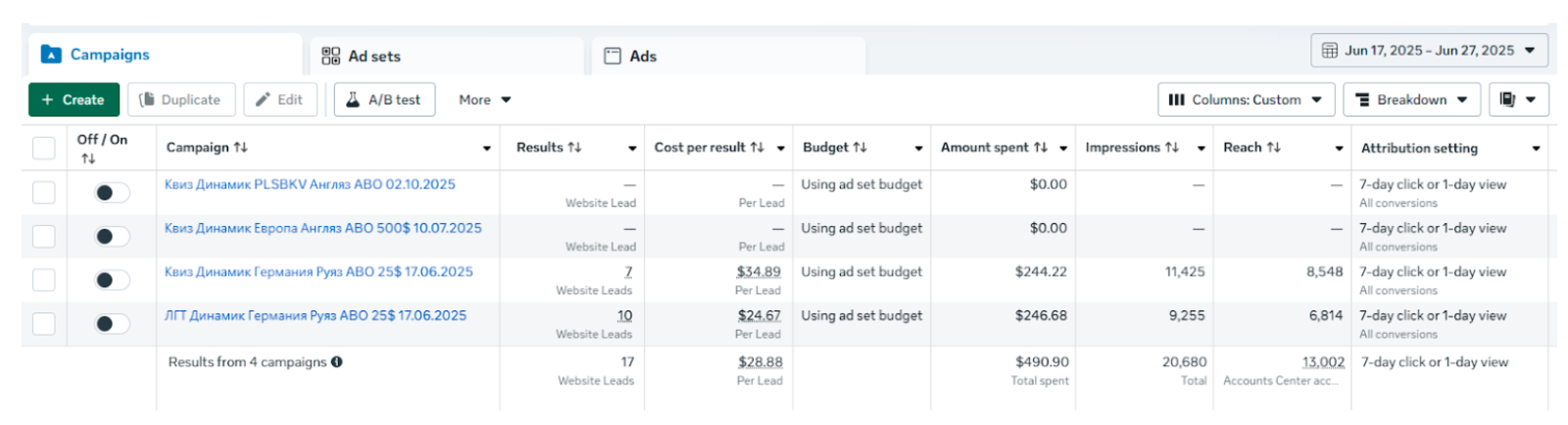Sort by Results column arrows icon

[575, 148]
